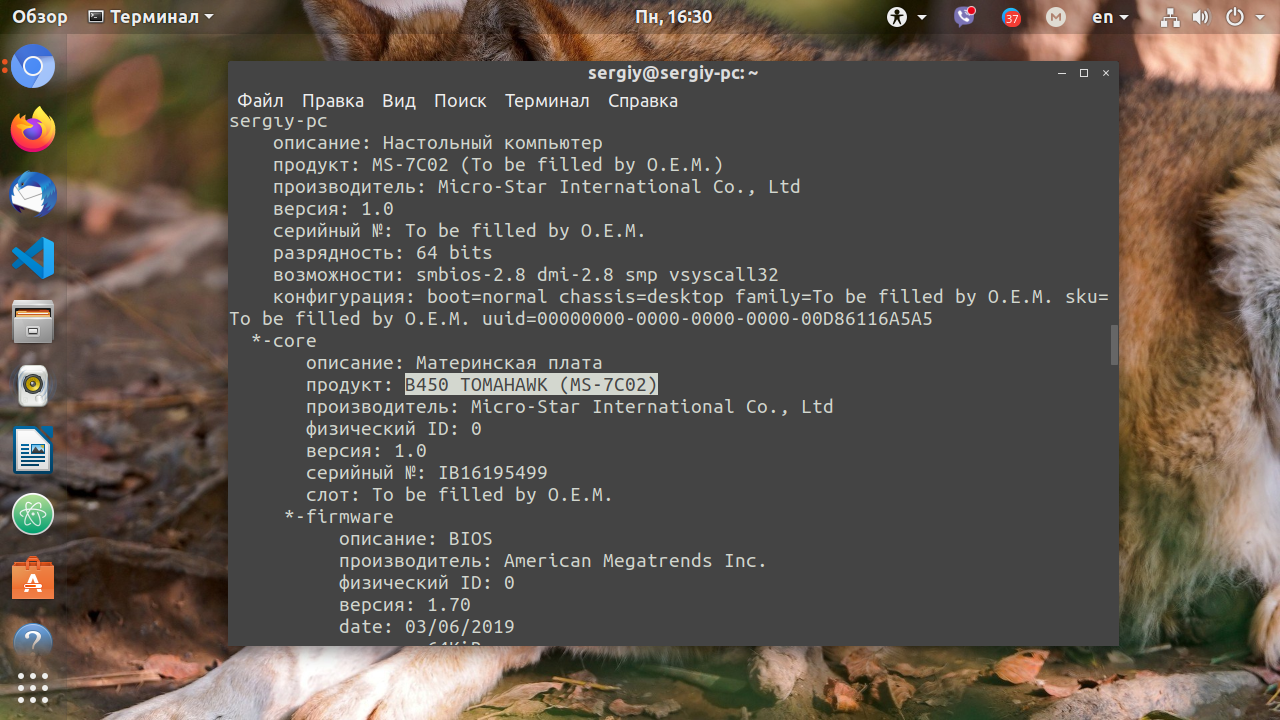This screenshot has width=1280, height=720.
Task: Click the '*-firmware' node line
Action: [x=339, y=517]
